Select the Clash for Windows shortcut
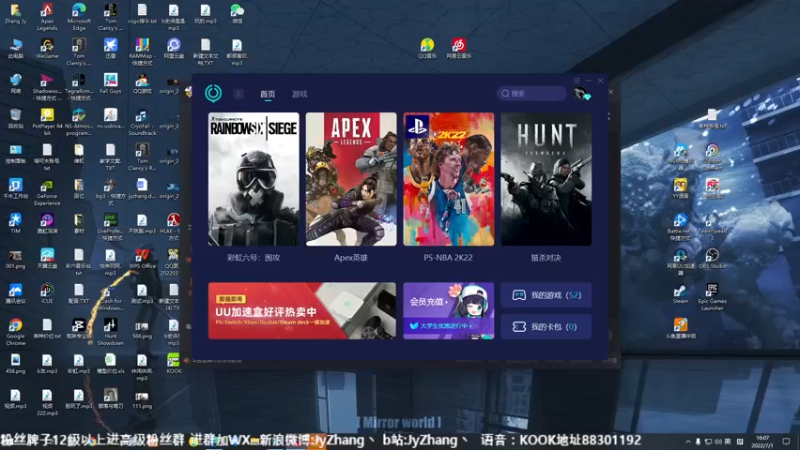Image resolution: width=800 pixels, height=450 pixels. pos(110,297)
